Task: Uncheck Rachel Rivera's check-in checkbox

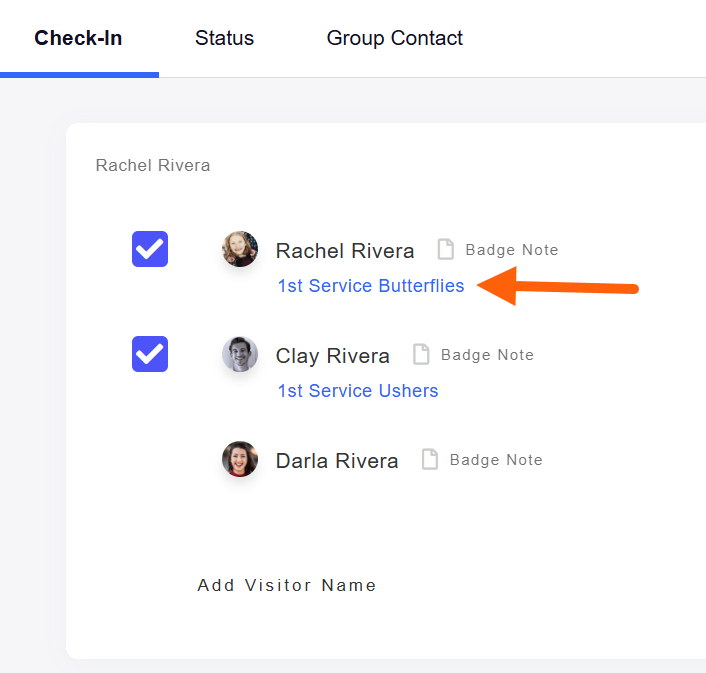Action: (x=150, y=249)
